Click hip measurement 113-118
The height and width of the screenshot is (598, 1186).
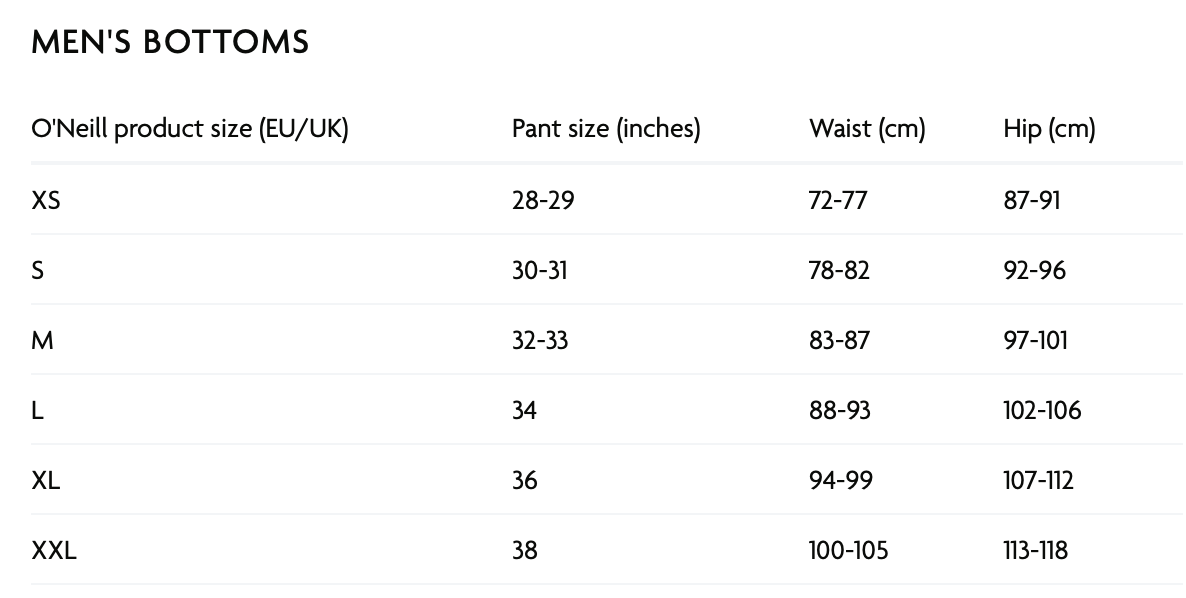pos(1035,550)
